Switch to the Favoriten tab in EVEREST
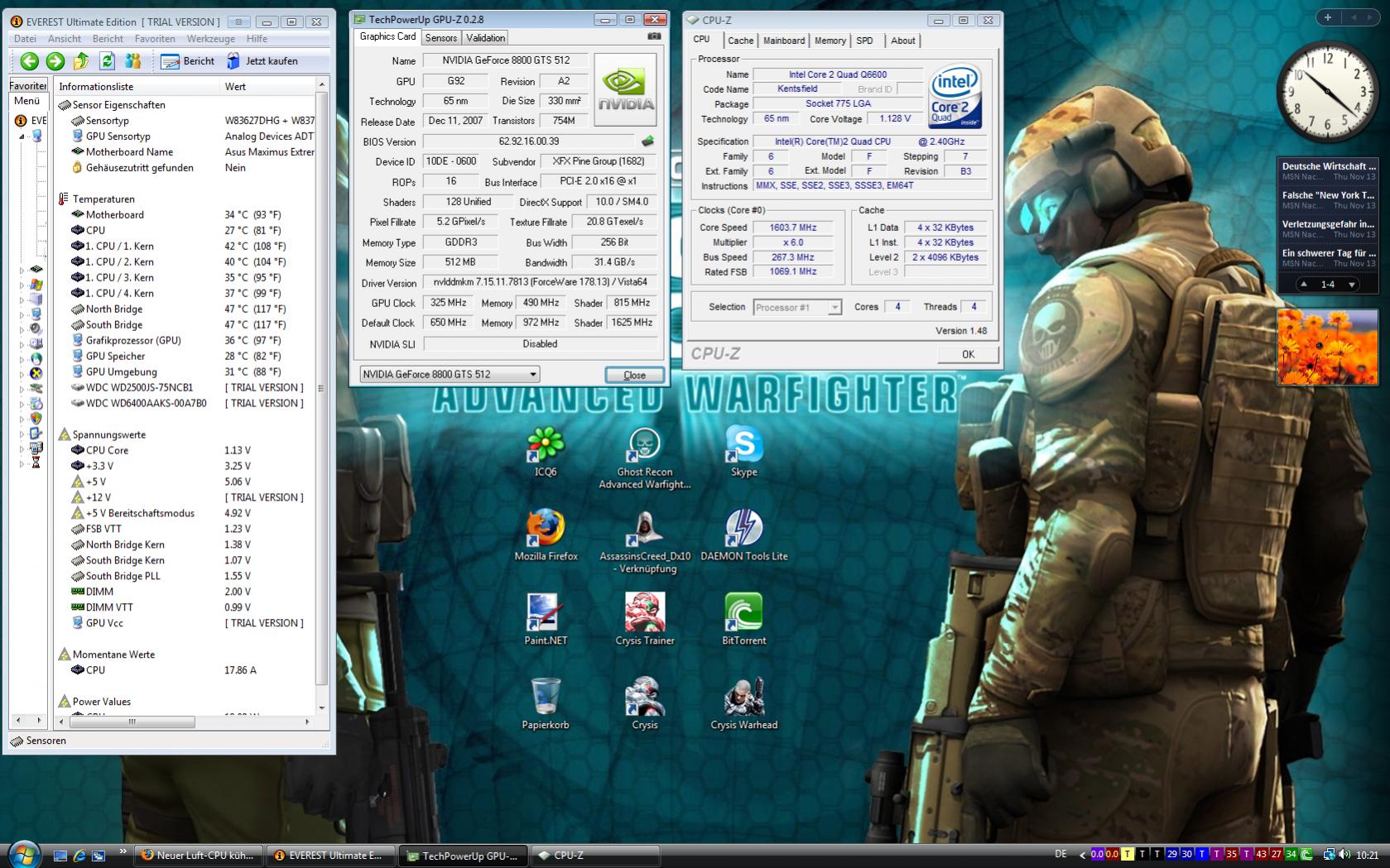The width and height of the screenshot is (1390, 868). point(28,86)
